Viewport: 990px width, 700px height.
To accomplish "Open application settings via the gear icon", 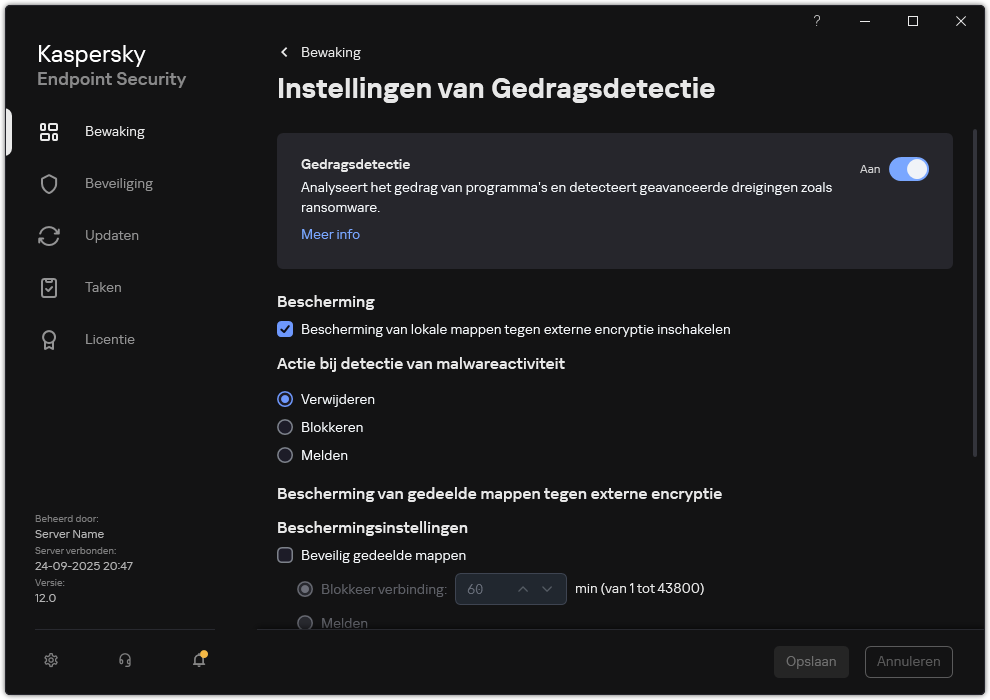I will pos(51,660).
